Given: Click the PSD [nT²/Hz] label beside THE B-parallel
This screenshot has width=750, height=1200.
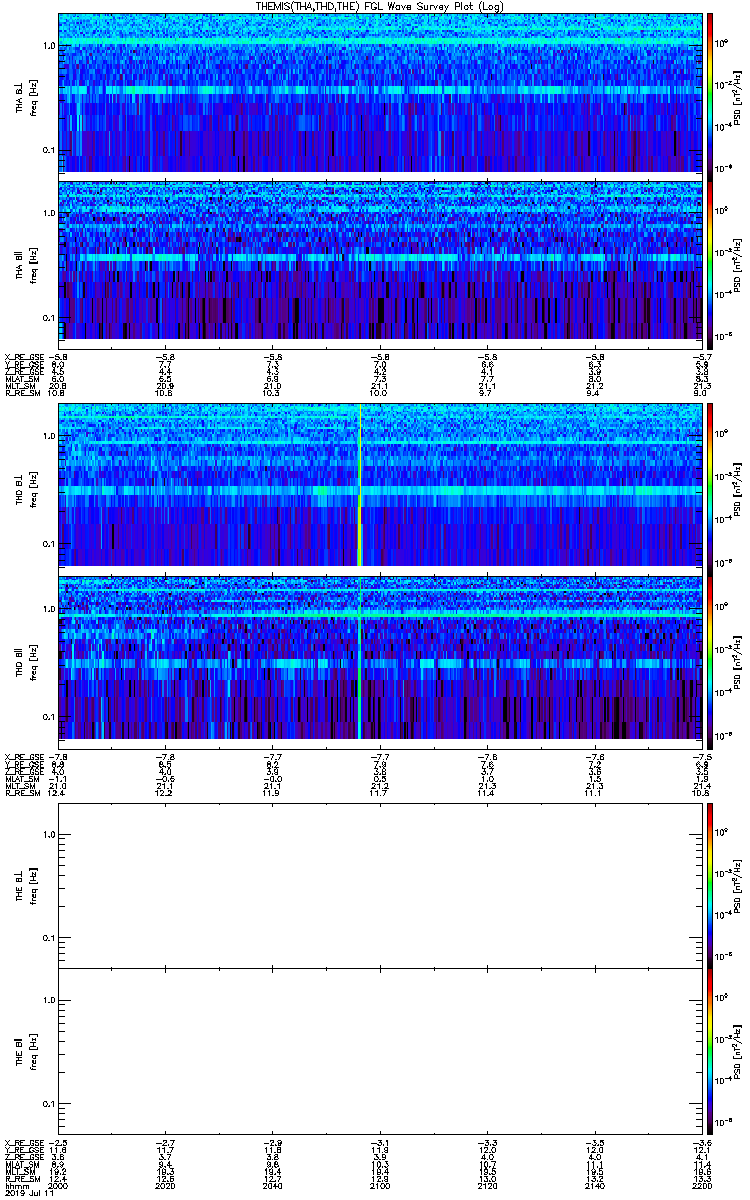Looking at the screenshot, I should pyautogui.click(x=737, y=1050).
